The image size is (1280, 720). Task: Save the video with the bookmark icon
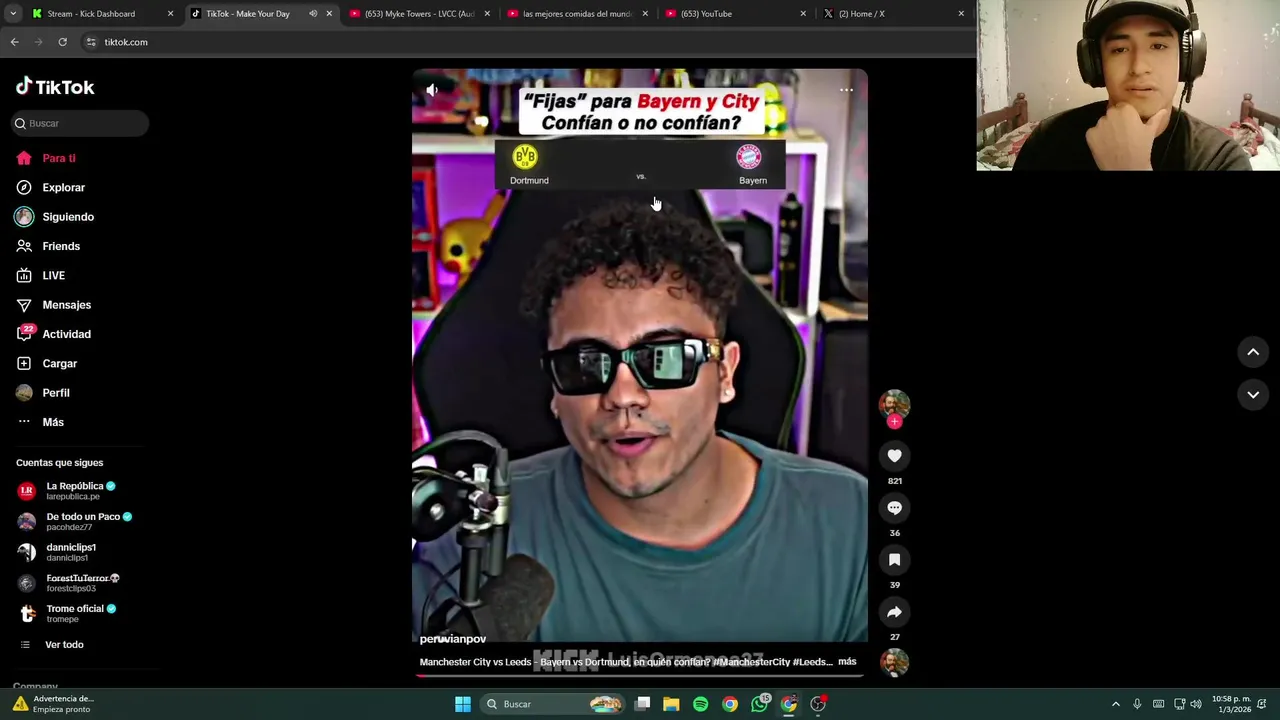coord(894,560)
